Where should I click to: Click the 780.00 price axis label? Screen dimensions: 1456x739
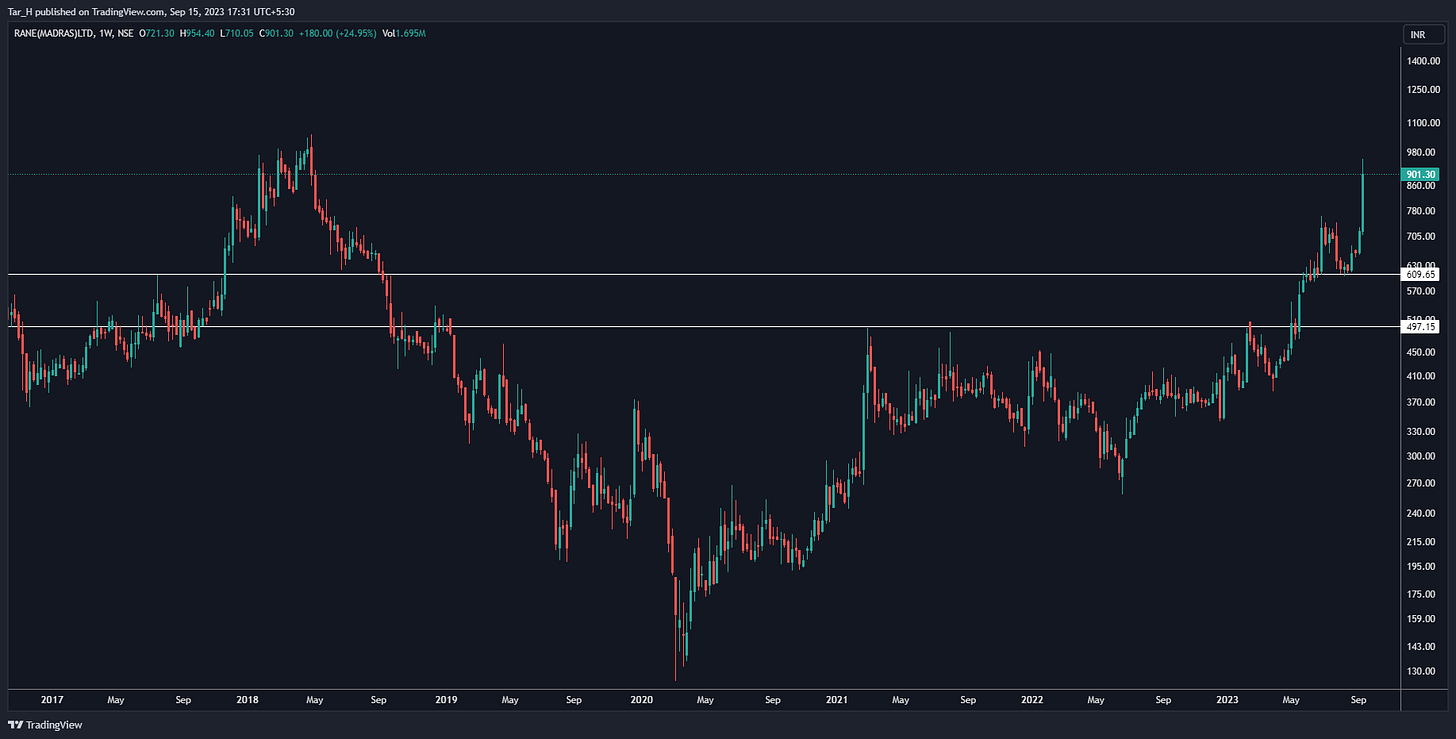tap(1422, 211)
